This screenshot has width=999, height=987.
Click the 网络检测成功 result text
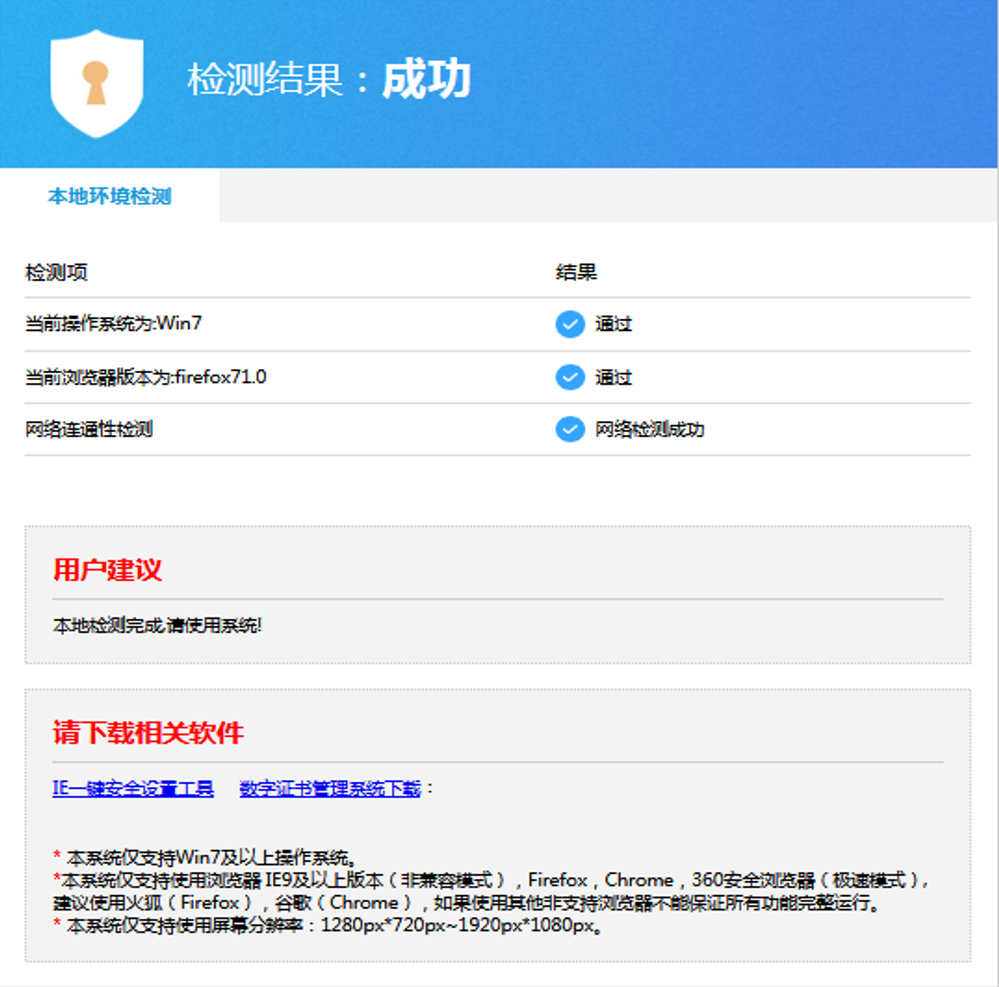(x=649, y=429)
